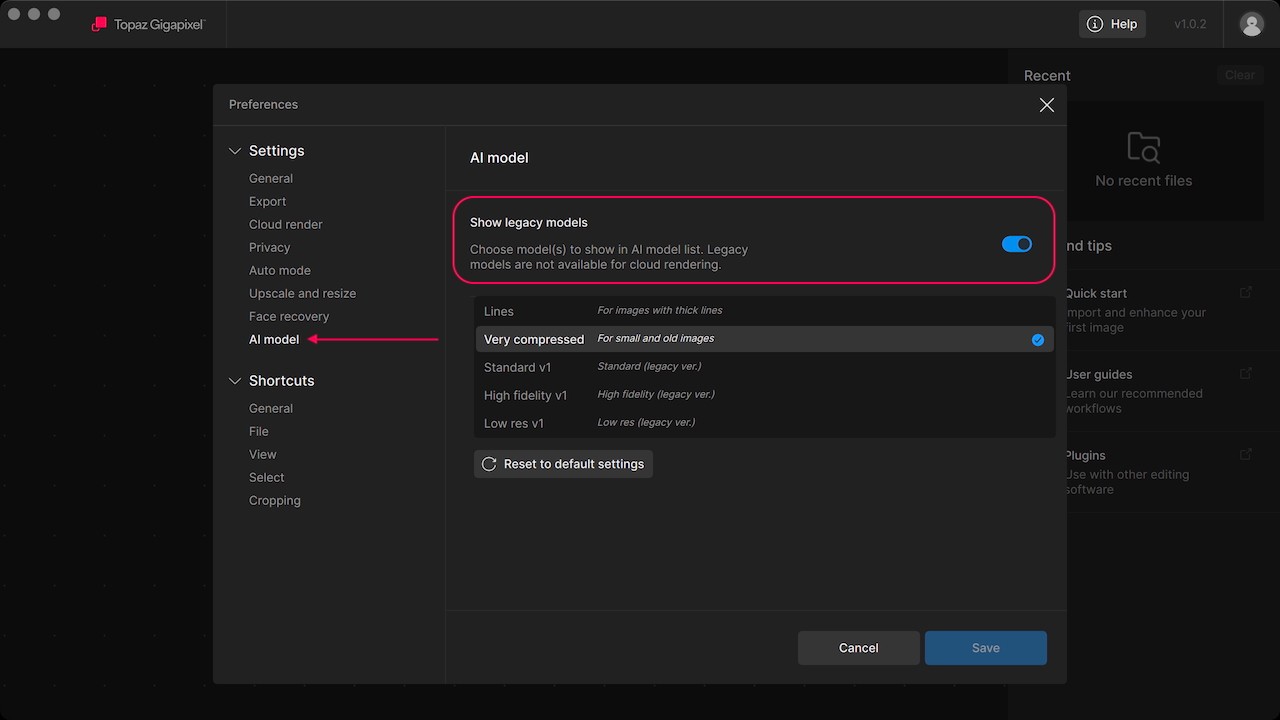Open the Quick start tip
Screen dimensions: 1280x720
[x=1162, y=310]
